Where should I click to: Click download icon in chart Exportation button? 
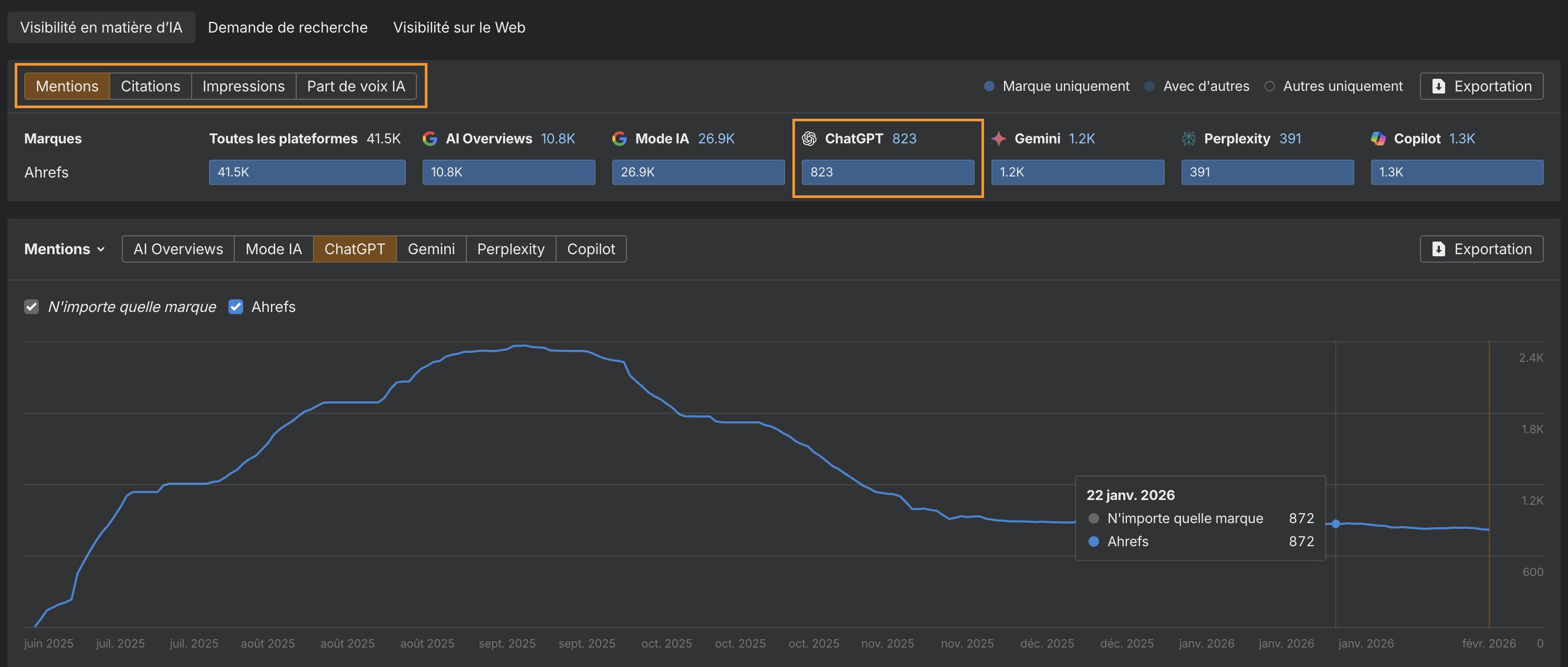[1438, 249]
